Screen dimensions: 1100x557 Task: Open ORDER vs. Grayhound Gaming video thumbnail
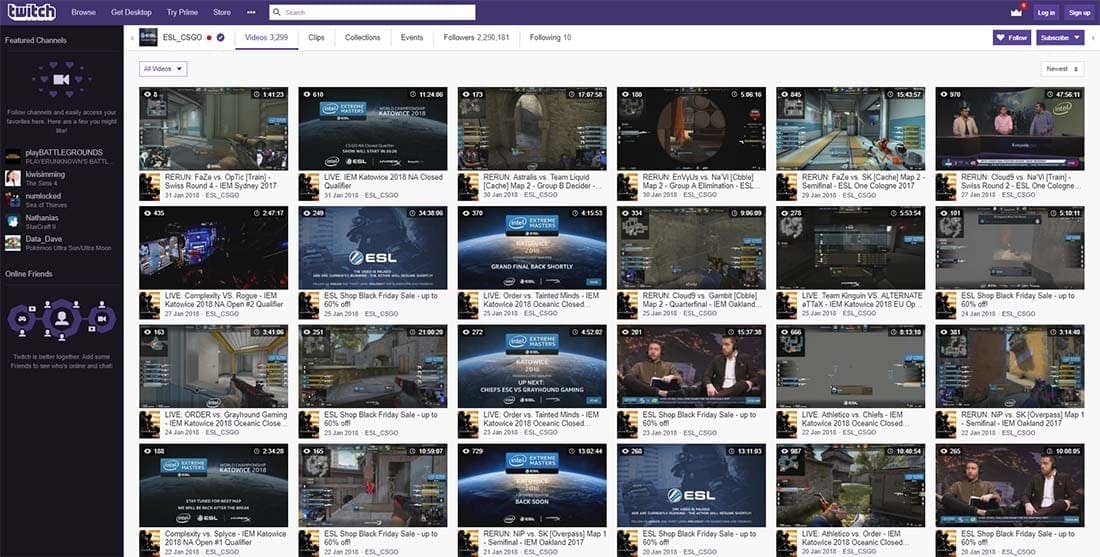[213, 366]
